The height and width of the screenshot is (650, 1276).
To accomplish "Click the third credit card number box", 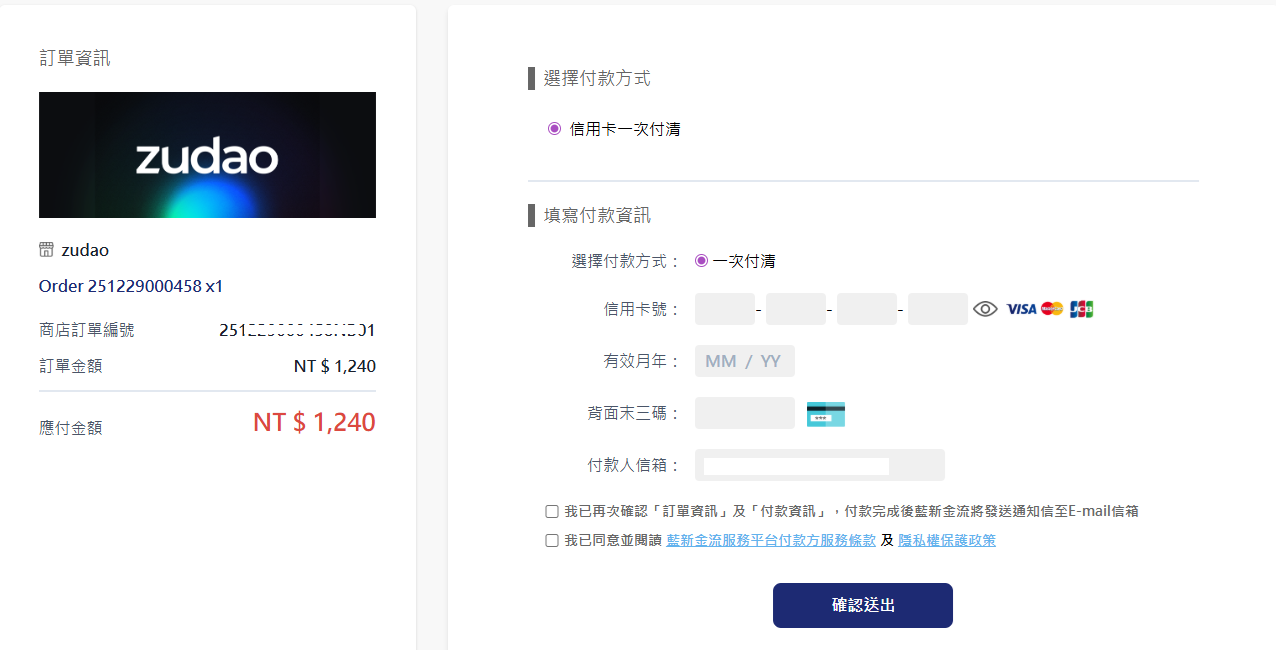I will (x=867, y=309).
